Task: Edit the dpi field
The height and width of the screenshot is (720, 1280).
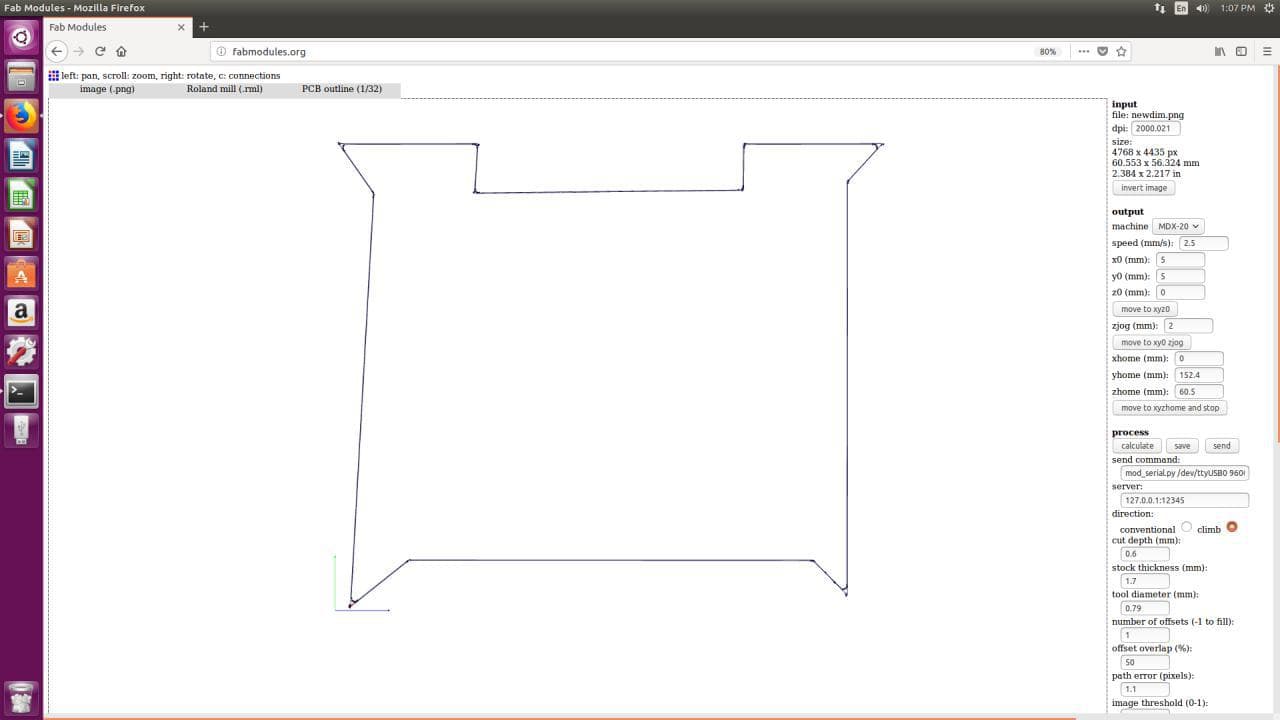Action: (x=1156, y=128)
